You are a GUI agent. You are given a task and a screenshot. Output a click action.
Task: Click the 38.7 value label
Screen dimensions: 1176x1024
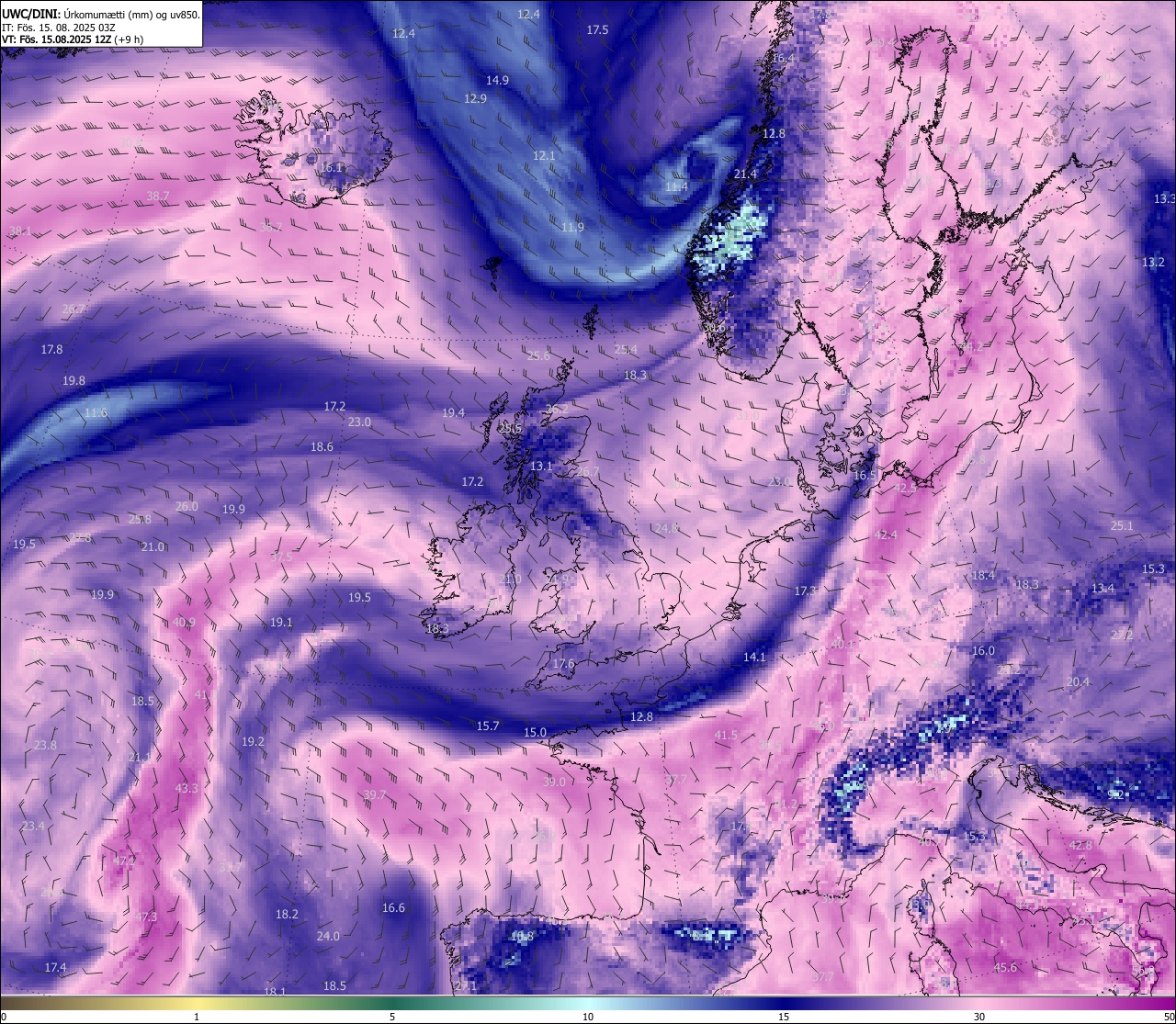click(x=158, y=196)
